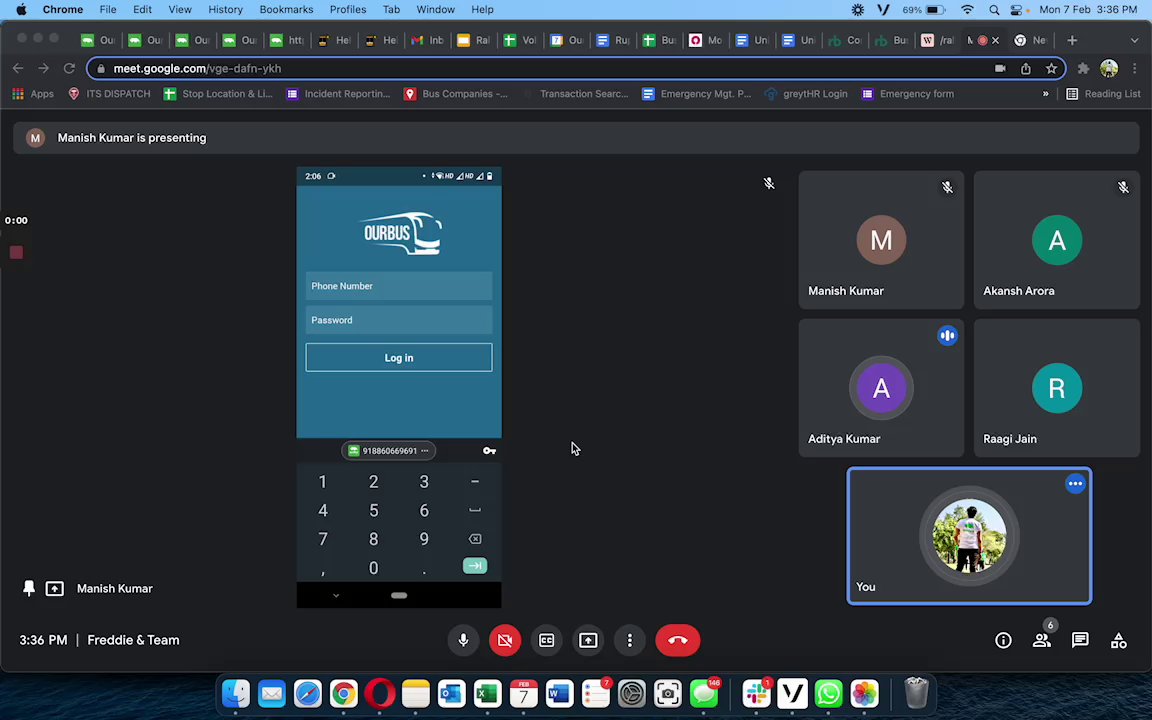This screenshot has width=1152, height=720.
Task: Open Chrome three-dot menu
Action: point(1134,68)
